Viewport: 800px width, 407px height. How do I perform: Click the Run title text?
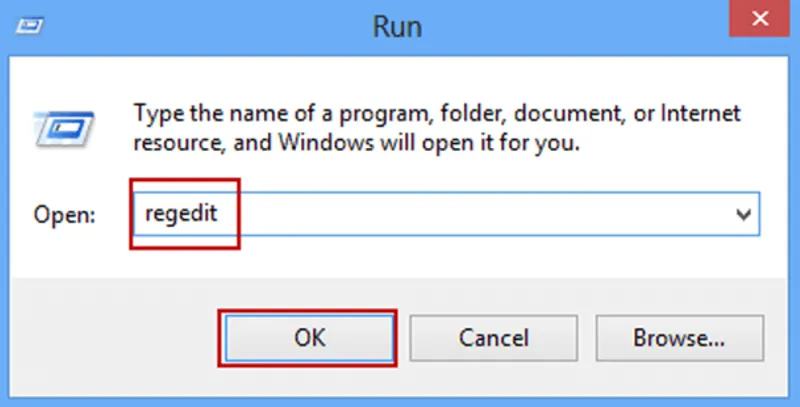click(x=397, y=26)
